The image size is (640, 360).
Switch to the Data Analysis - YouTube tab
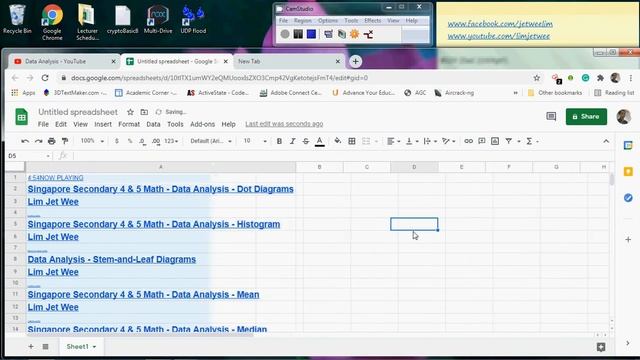[64, 61]
